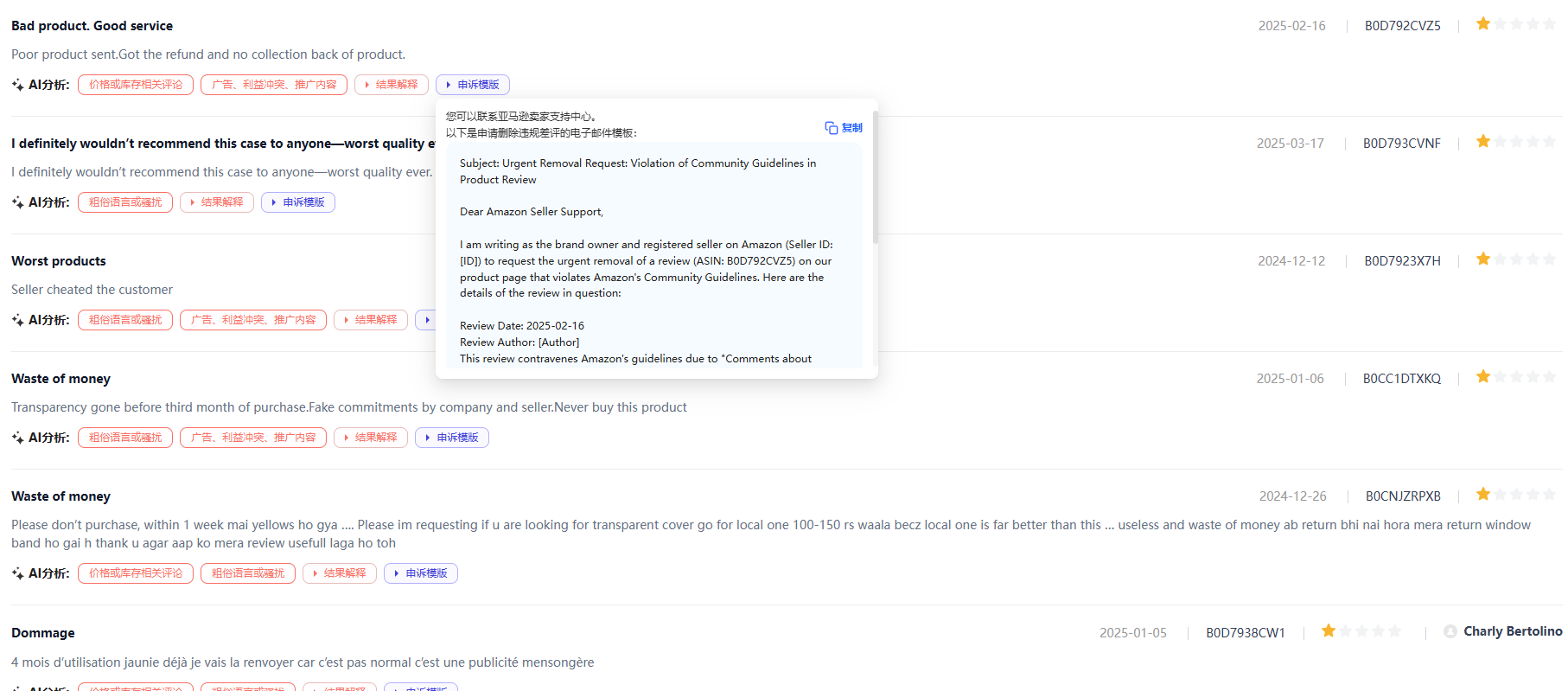Open 申诉模版 for the 2025-01-06 review
The height and width of the screenshot is (691, 1568).
coord(452,438)
